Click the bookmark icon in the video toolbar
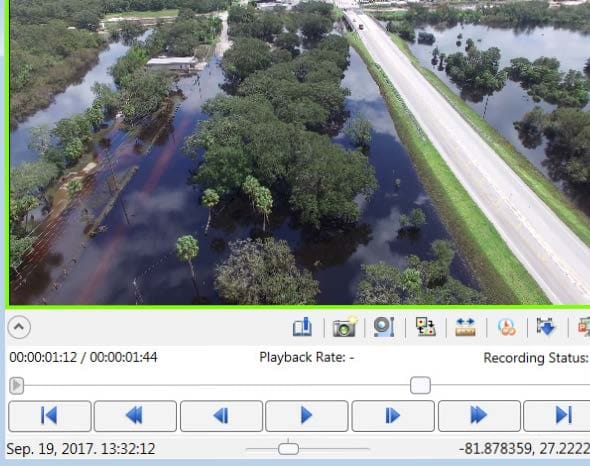Viewport: 590px width, 466px height. click(303, 327)
